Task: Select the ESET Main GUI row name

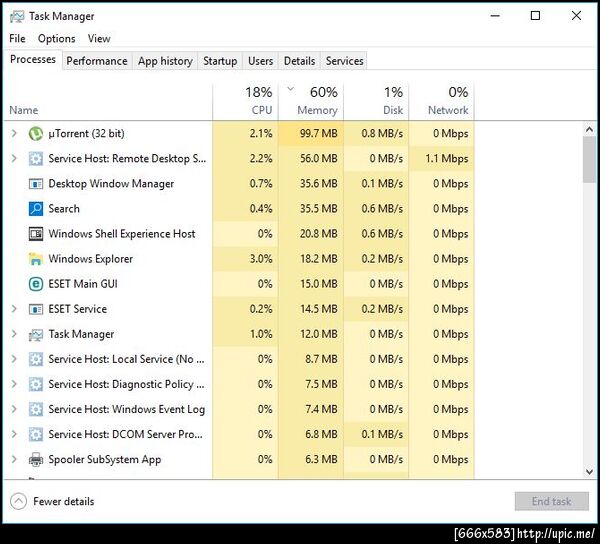Action: tap(83, 284)
